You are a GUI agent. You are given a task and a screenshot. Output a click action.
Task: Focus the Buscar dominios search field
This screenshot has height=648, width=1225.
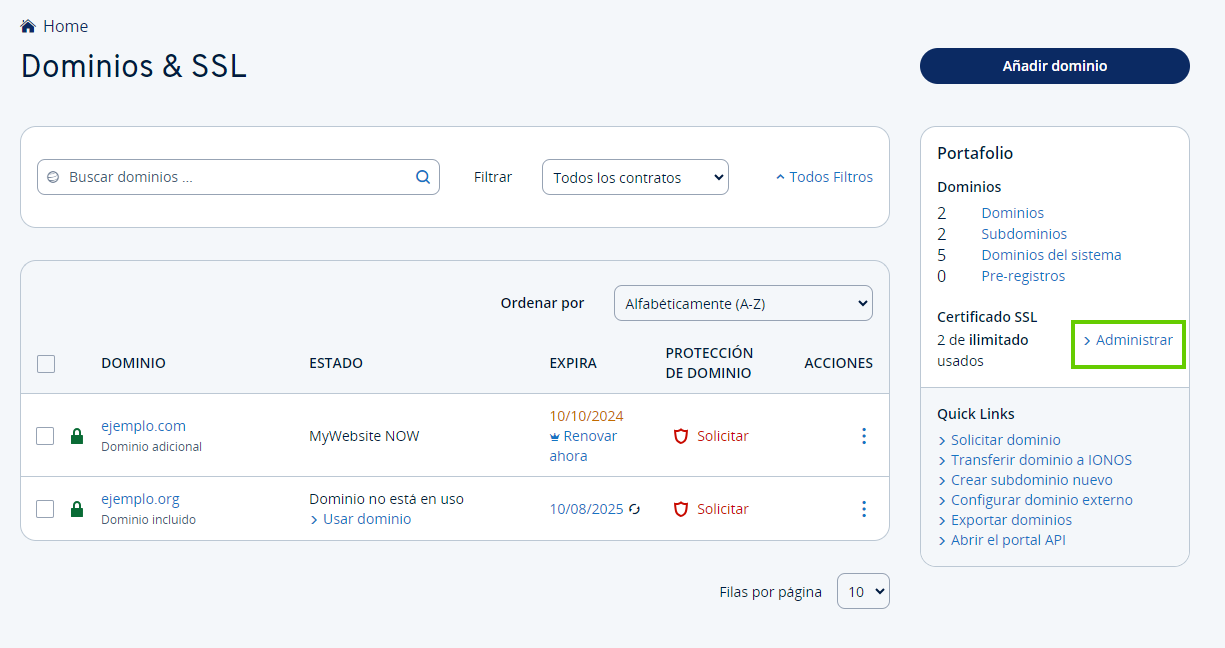point(235,177)
